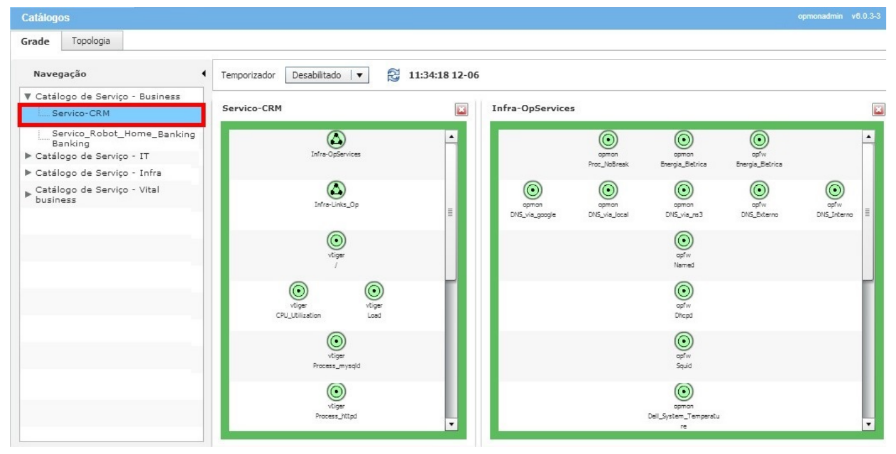Expand Catálogo de Serviço - IT
This screenshot has width=896, height=454.
pyautogui.click(x=28, y=156)
